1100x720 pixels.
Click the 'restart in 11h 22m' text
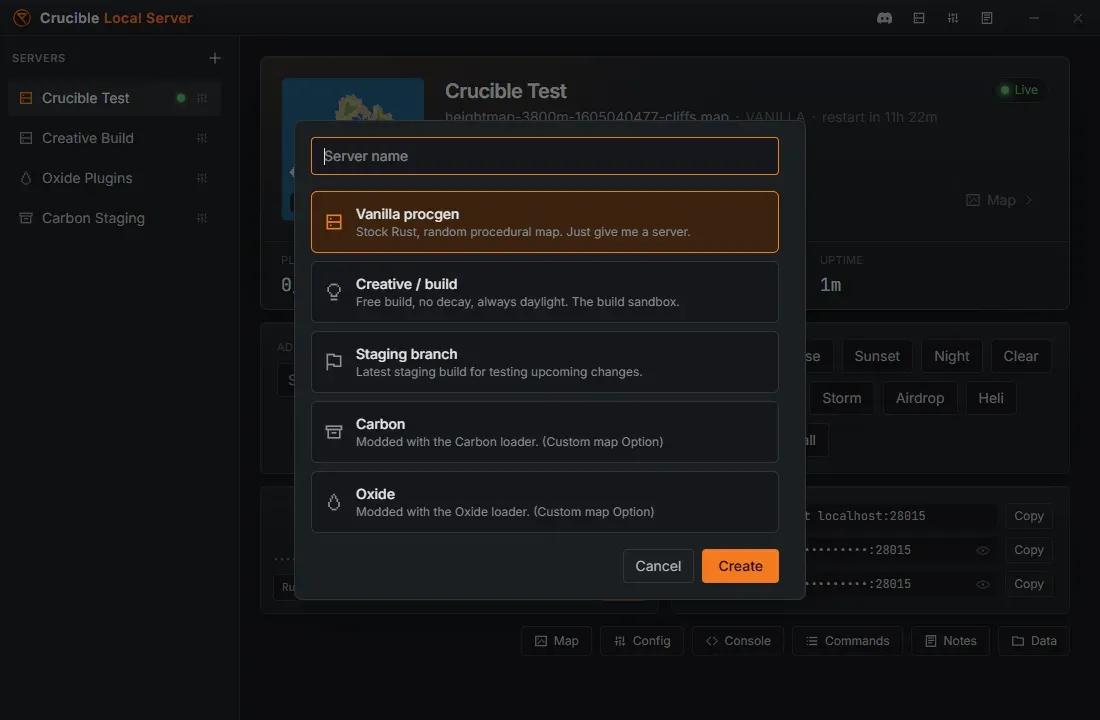pyautogui.click(x=879, y=117)
